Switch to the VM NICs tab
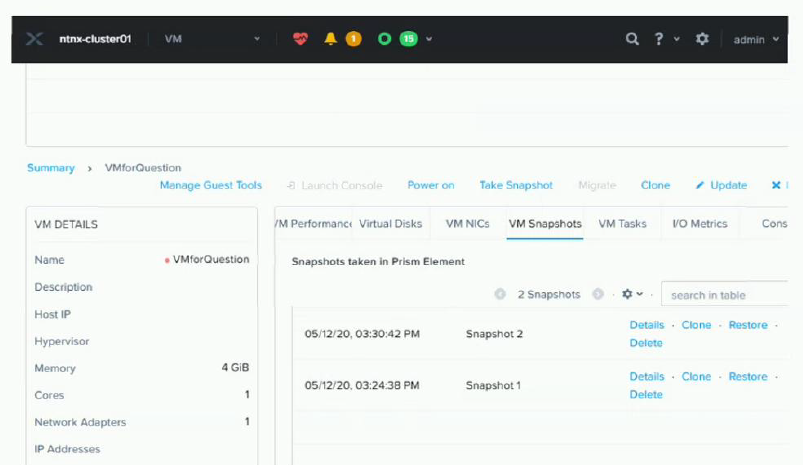 pyautogui.click(x=467, y=224)
